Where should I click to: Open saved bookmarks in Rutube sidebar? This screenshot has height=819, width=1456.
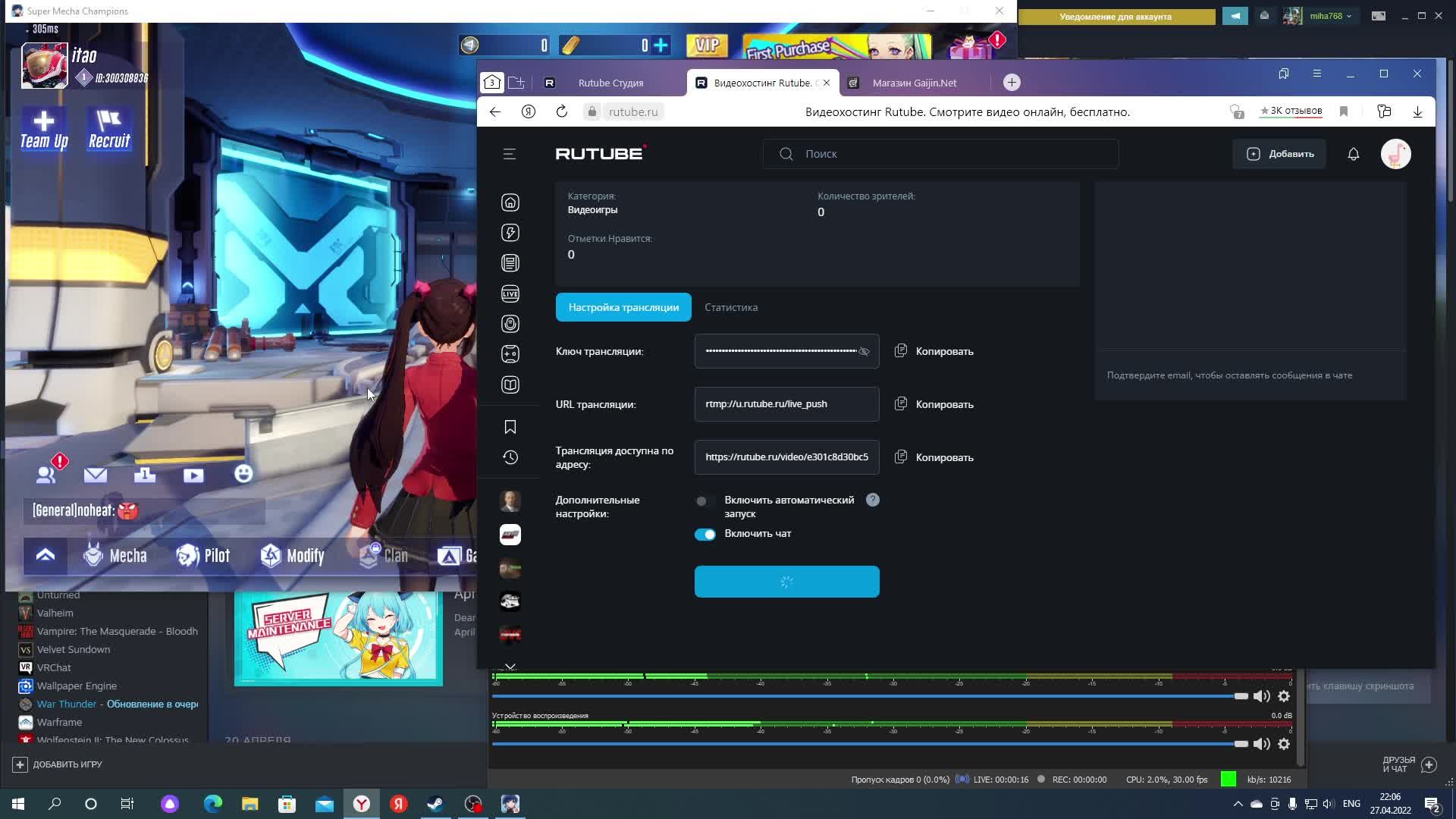[x=510, y=427]
